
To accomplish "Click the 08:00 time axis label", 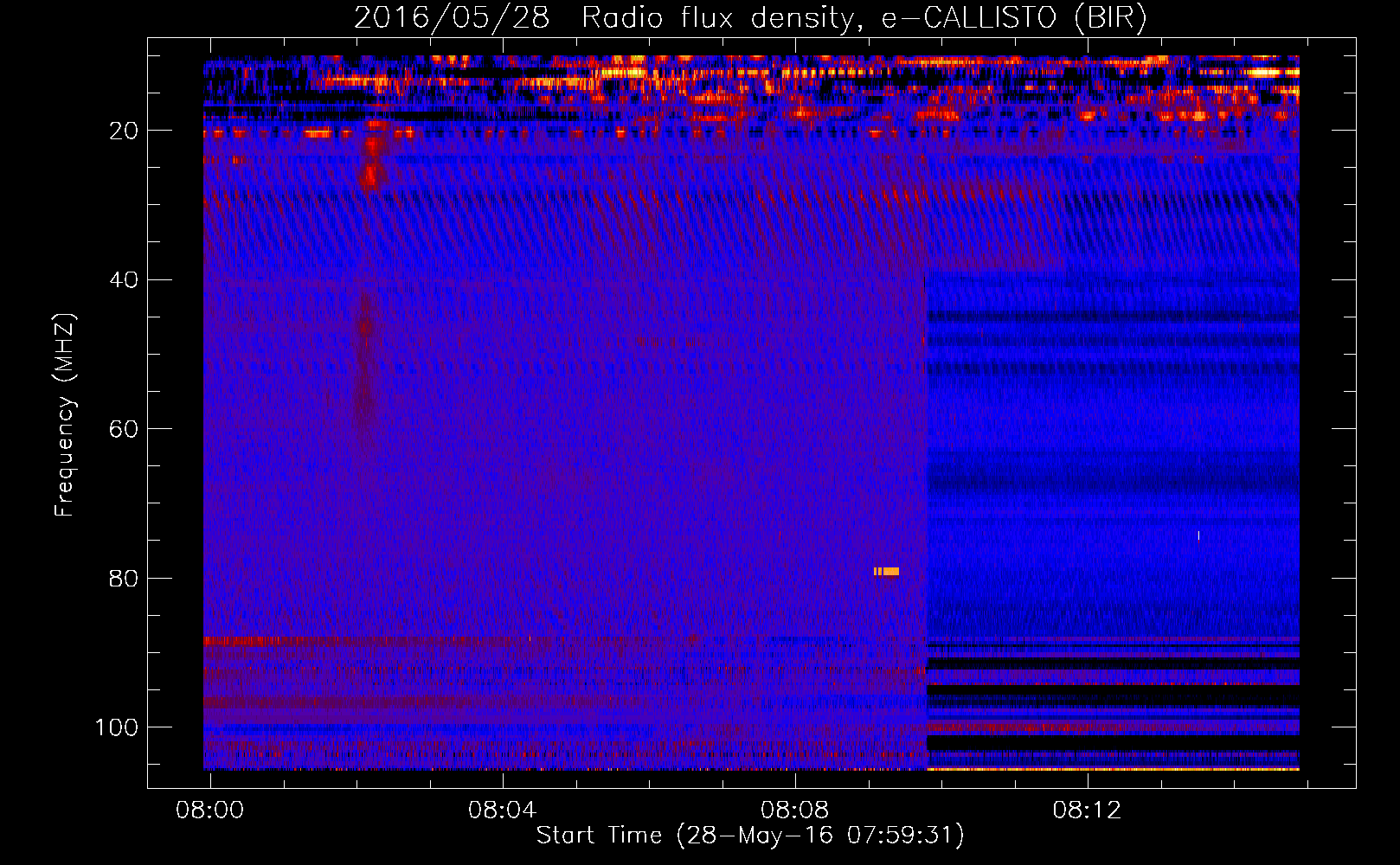I will pyautogui.click(x=210, y=811).
